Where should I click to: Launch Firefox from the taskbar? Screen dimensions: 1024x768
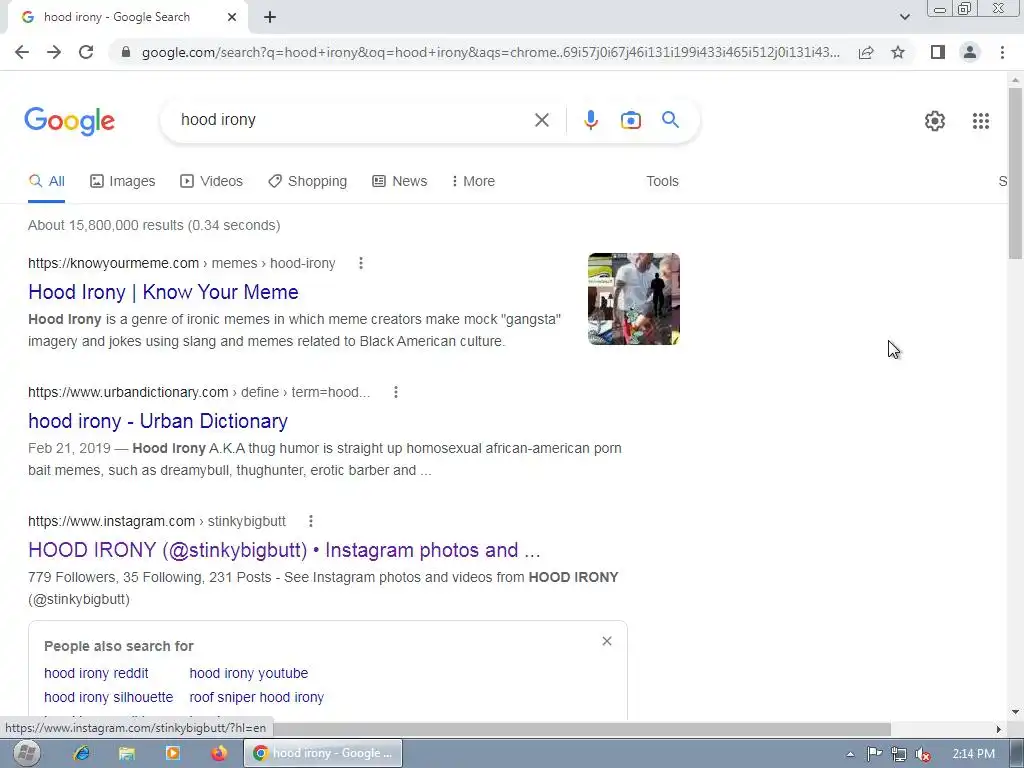coord(219,753)
